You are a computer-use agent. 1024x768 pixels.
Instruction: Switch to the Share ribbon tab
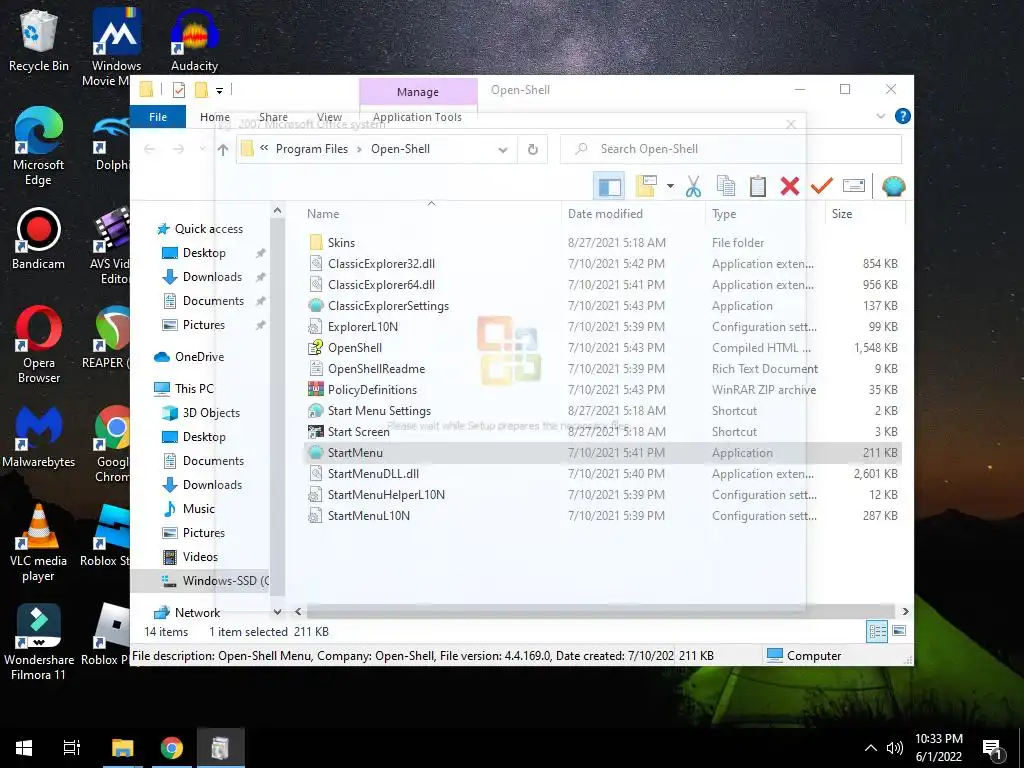coord(273,117)
